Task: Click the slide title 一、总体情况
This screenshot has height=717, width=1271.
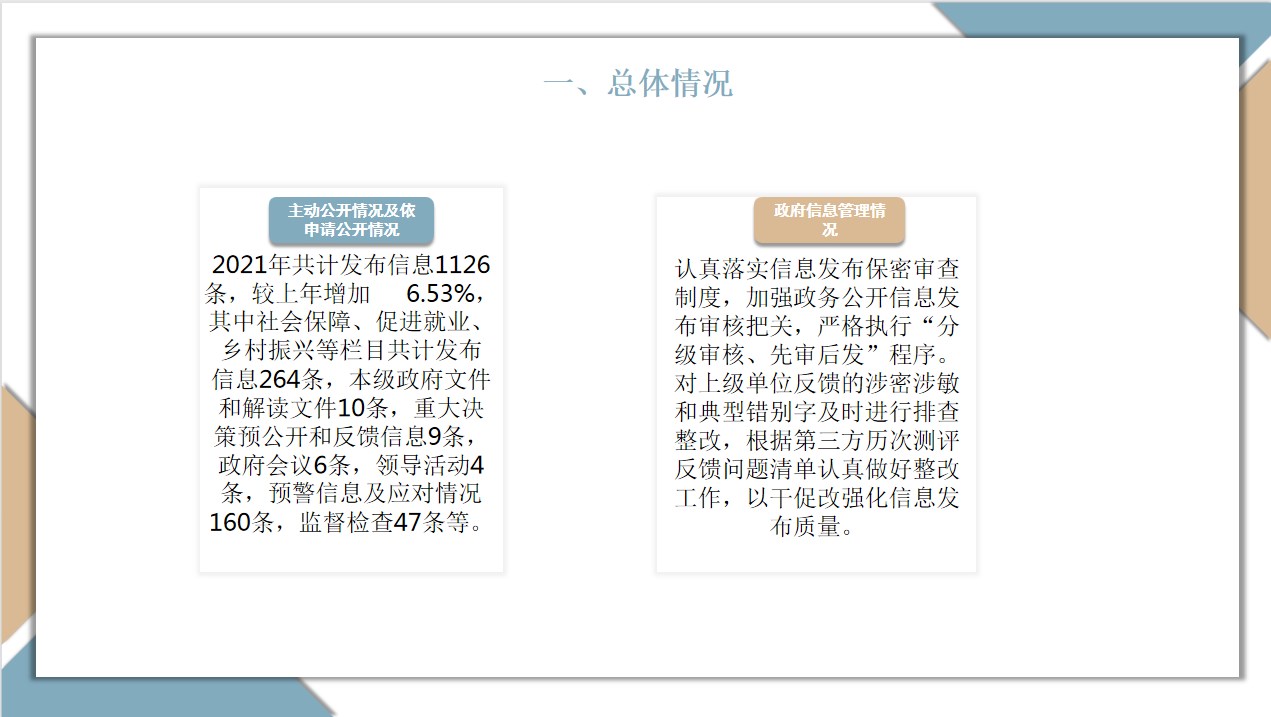Action: tap(637, 83)
